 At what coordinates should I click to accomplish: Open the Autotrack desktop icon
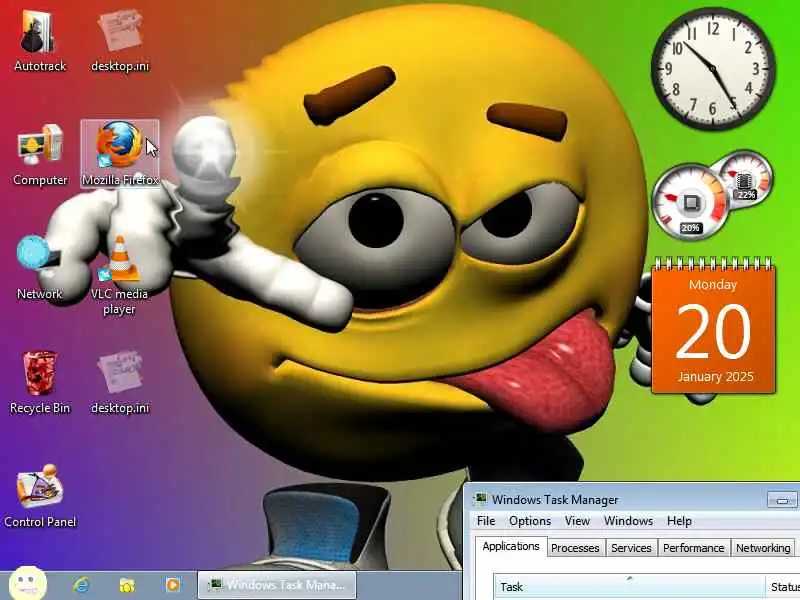40,41
